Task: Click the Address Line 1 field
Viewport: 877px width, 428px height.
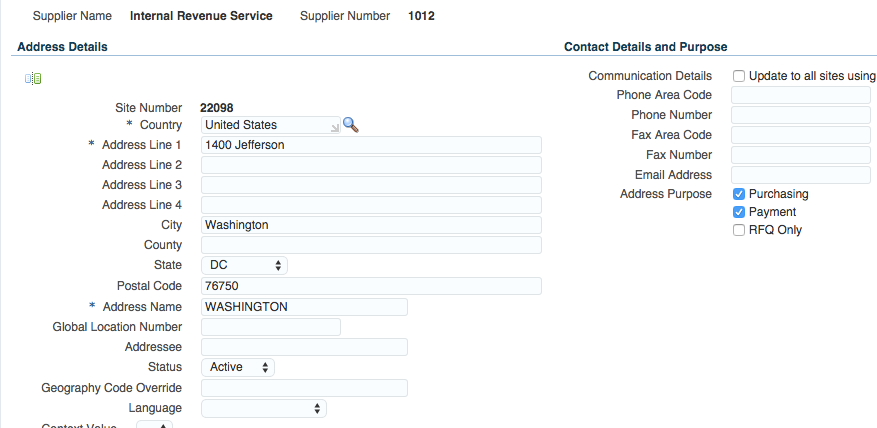Action: point(371,145)
